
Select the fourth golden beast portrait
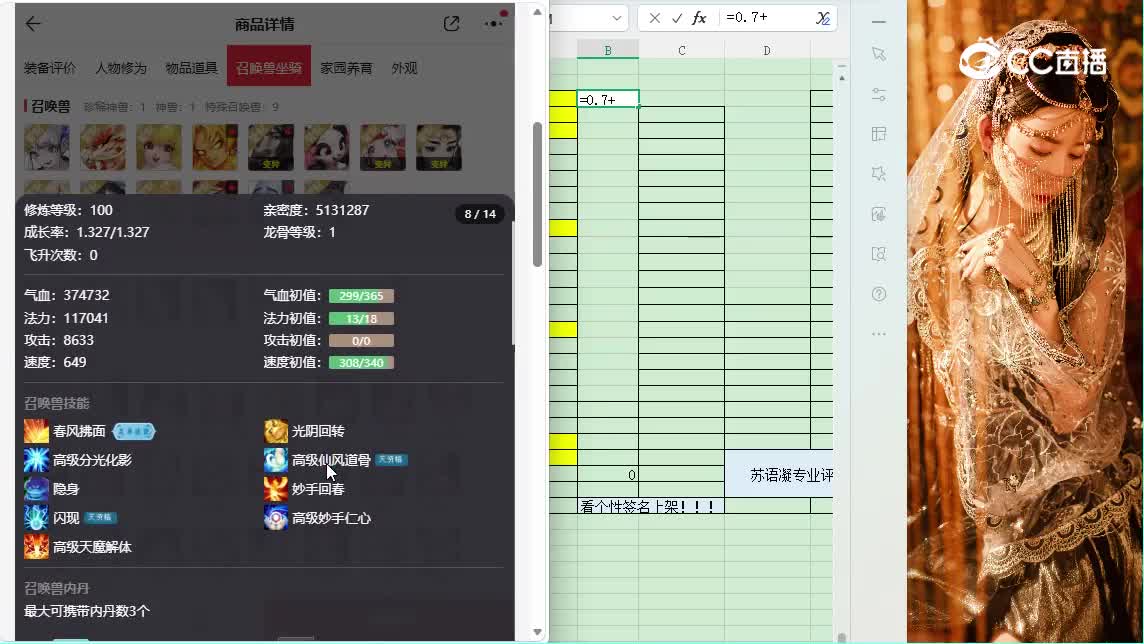tap(215, 147)
